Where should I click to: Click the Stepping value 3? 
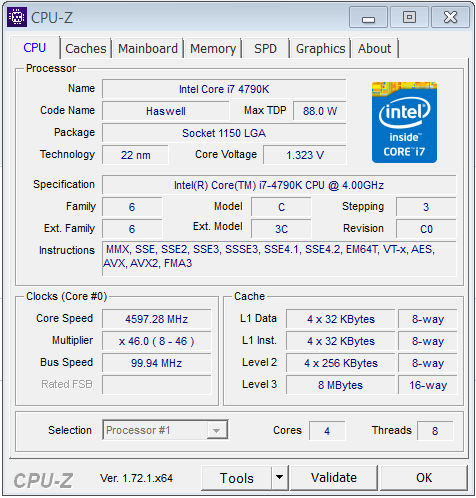click(426, 207)
